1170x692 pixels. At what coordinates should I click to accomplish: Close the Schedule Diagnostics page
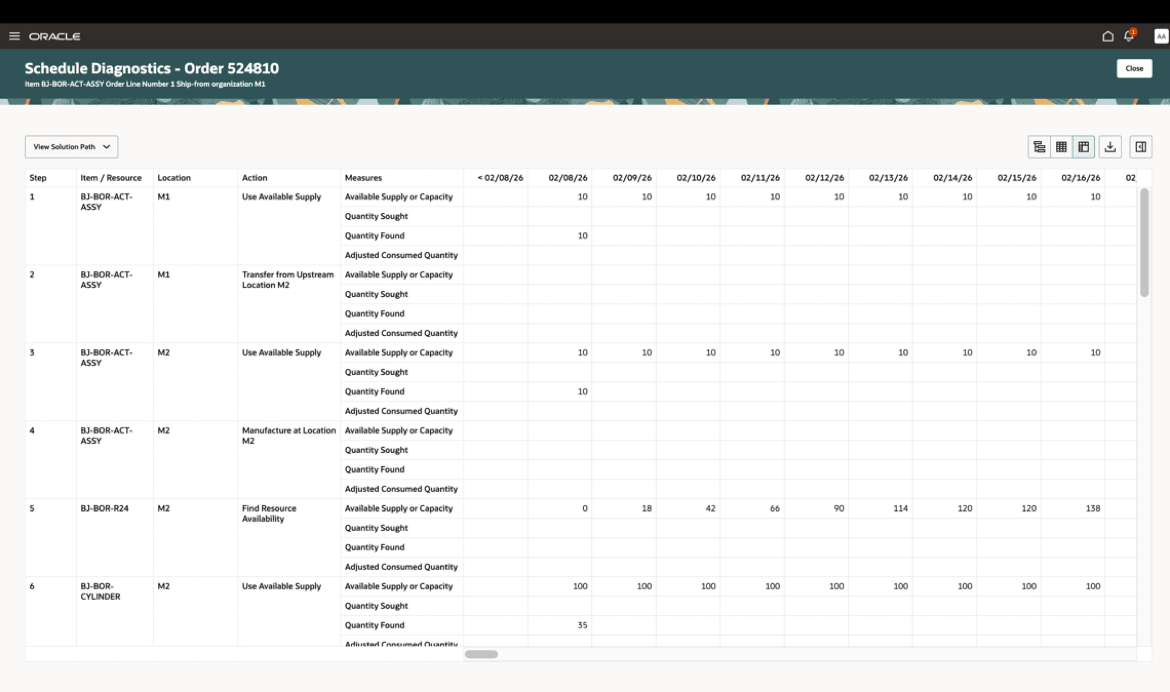(1134, 68)
